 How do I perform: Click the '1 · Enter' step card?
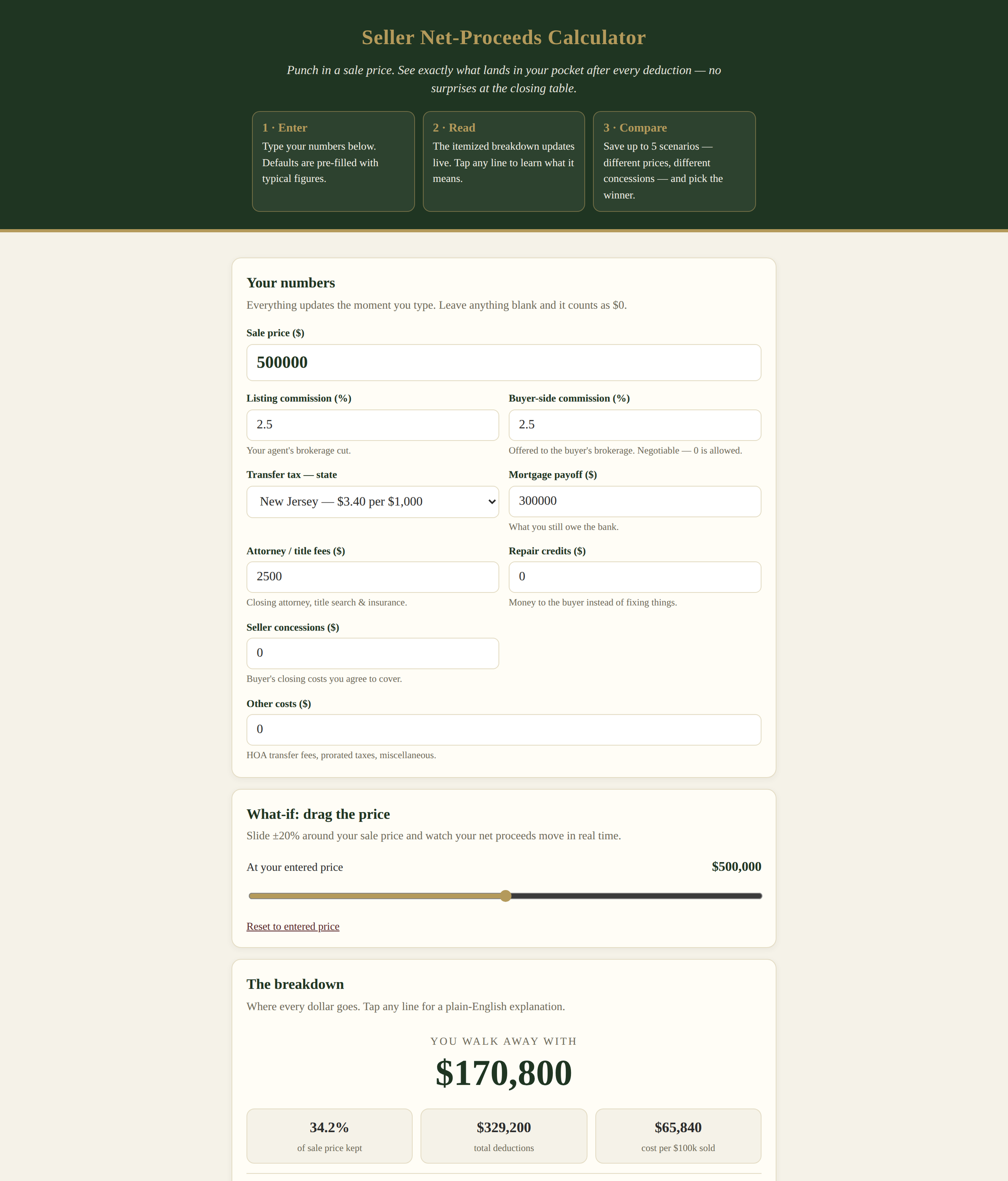(x=333, y=161)
